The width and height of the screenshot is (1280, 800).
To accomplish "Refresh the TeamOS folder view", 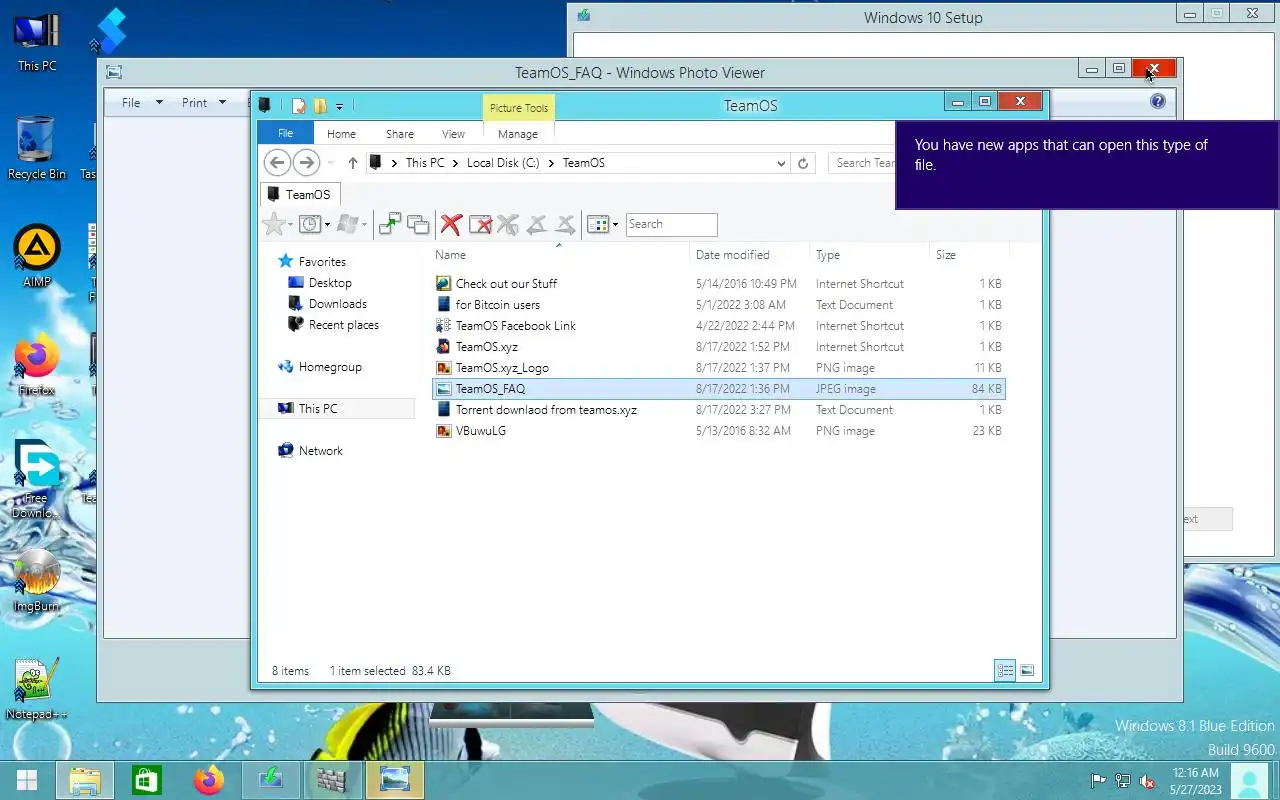I will point(802,163).
